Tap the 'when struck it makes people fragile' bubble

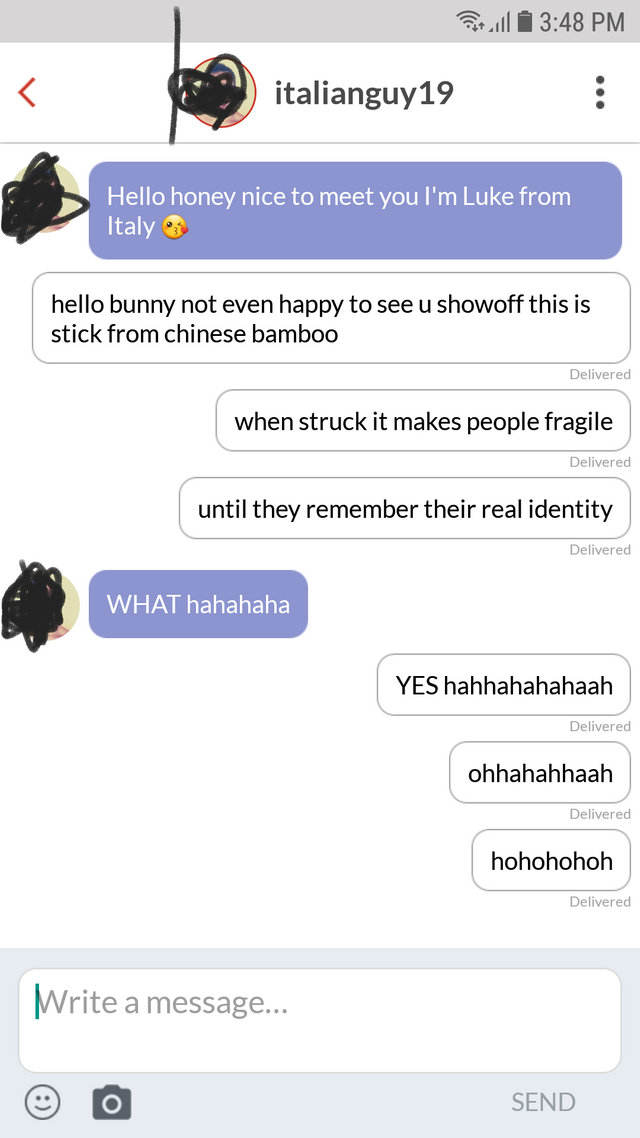pos(423,421)
